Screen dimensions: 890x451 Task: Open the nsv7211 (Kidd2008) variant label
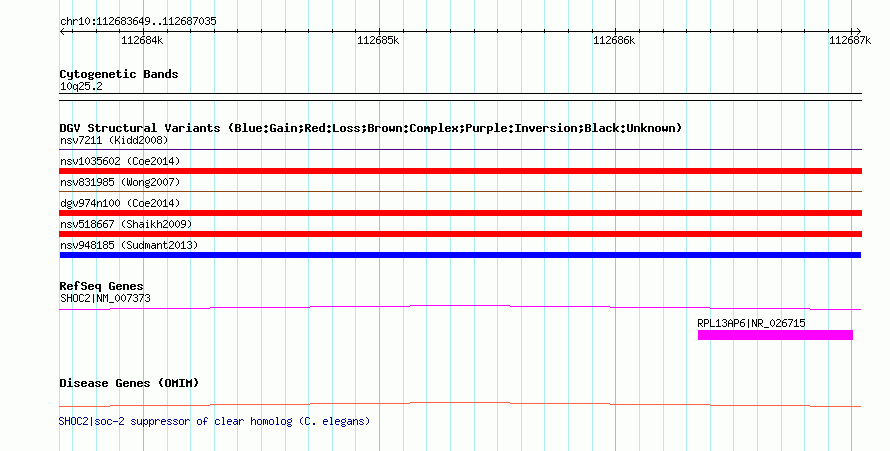click(114, 140)
